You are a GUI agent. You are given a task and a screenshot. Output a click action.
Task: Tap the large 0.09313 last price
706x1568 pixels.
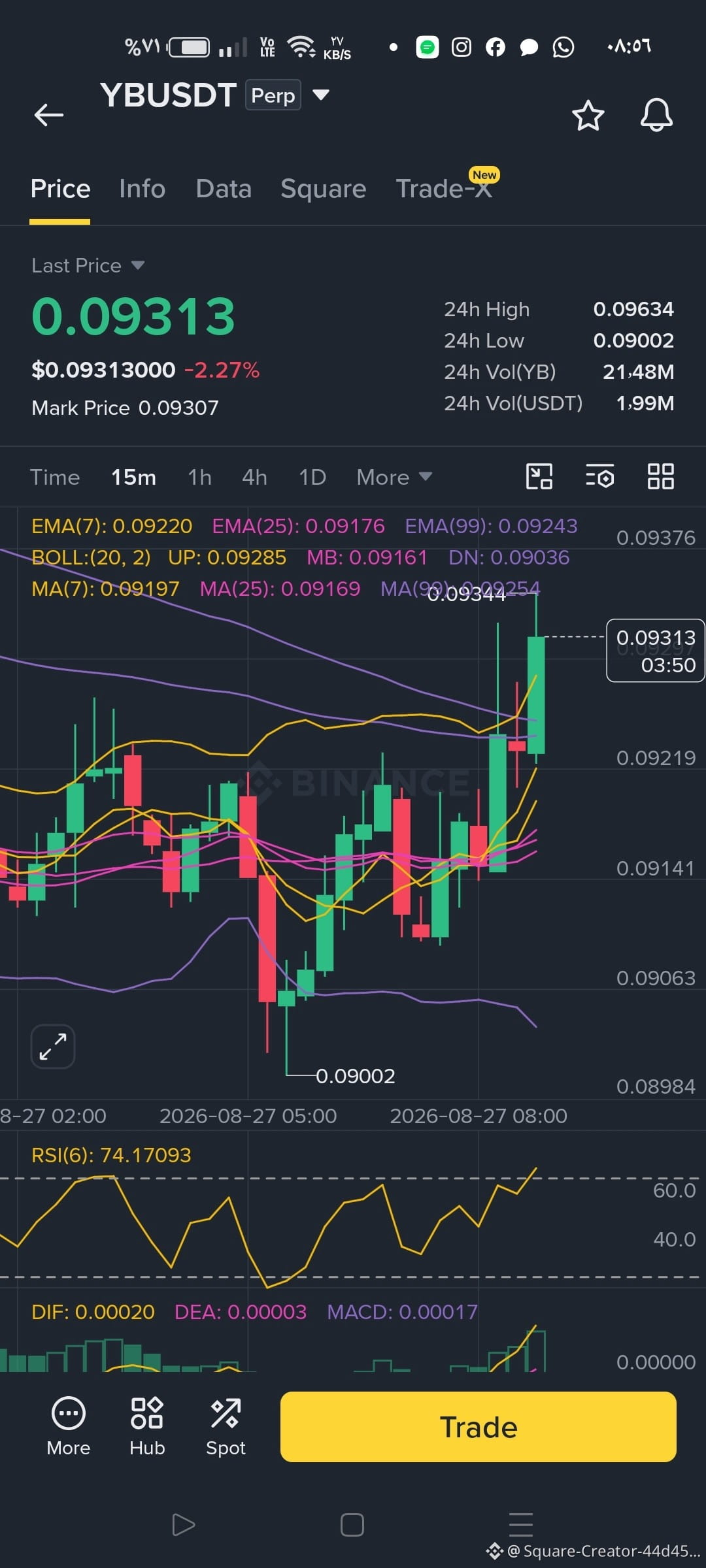click(x=133, y=317)
